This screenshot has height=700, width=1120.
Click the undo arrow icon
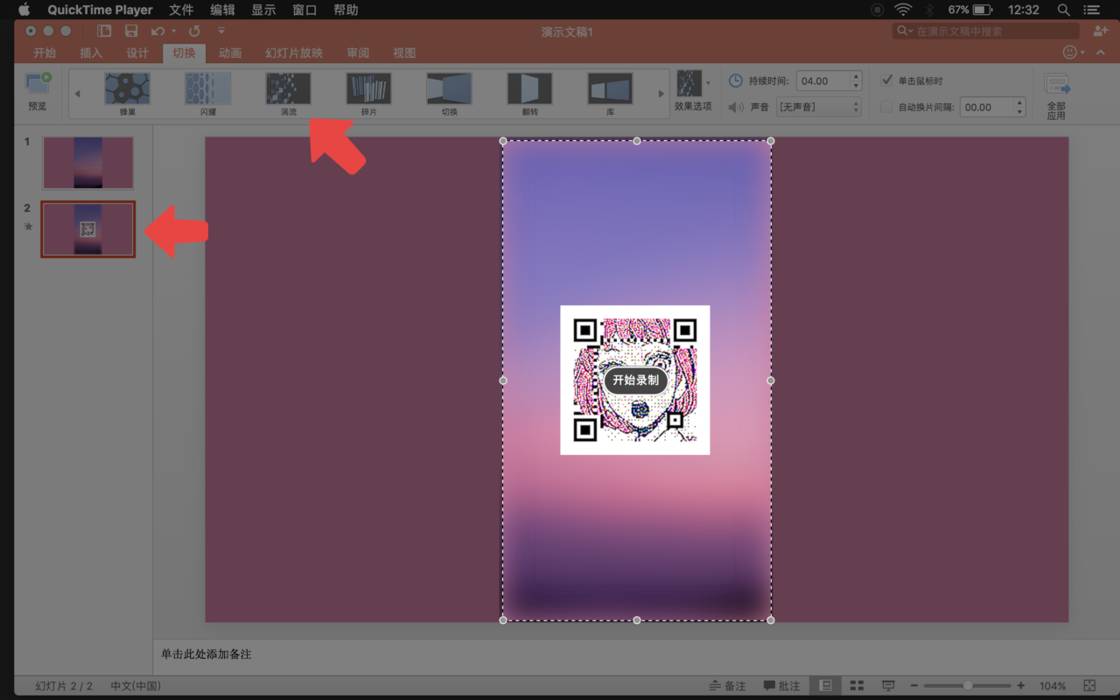tap(157, 31)
